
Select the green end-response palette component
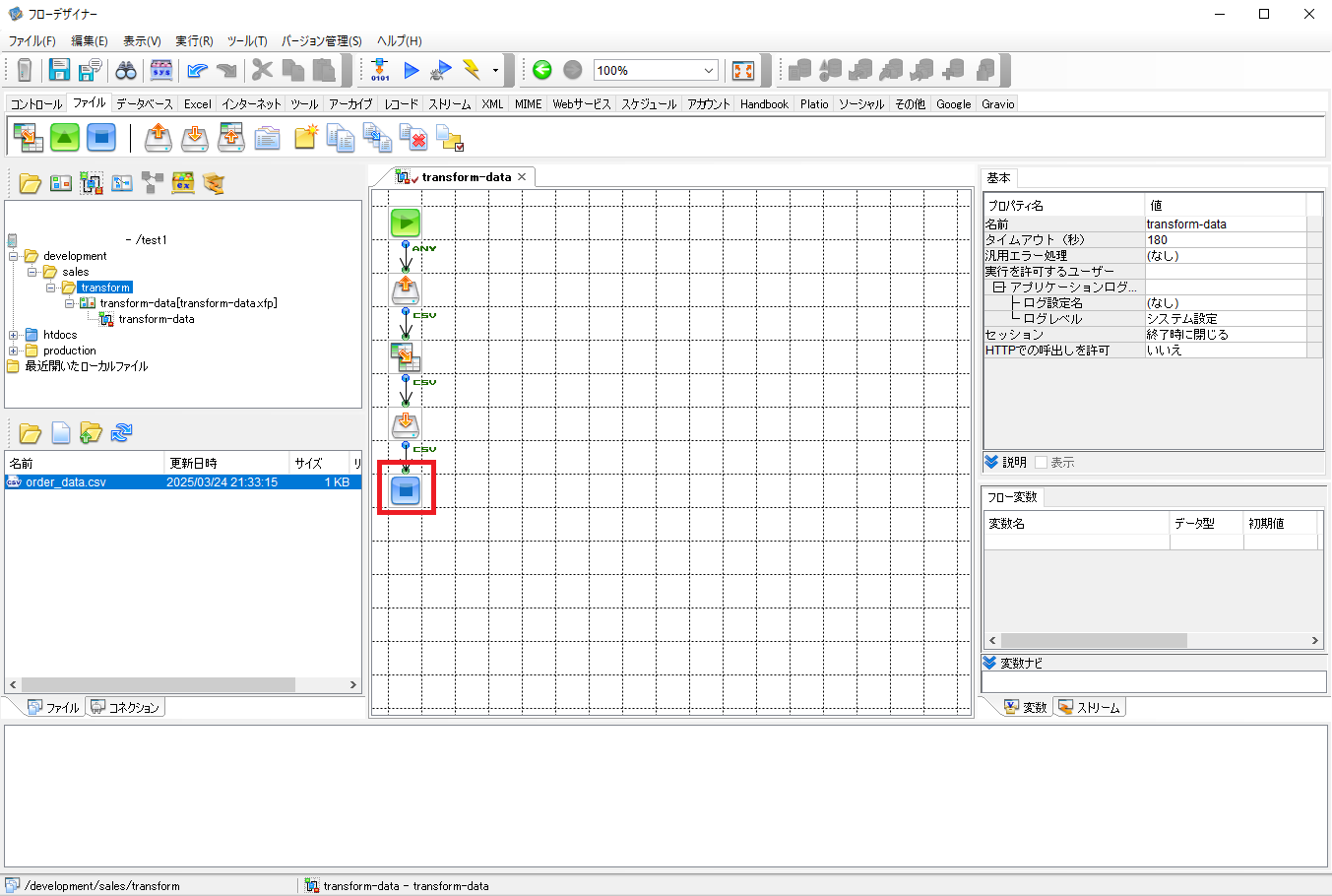click(x=65, y=138)
